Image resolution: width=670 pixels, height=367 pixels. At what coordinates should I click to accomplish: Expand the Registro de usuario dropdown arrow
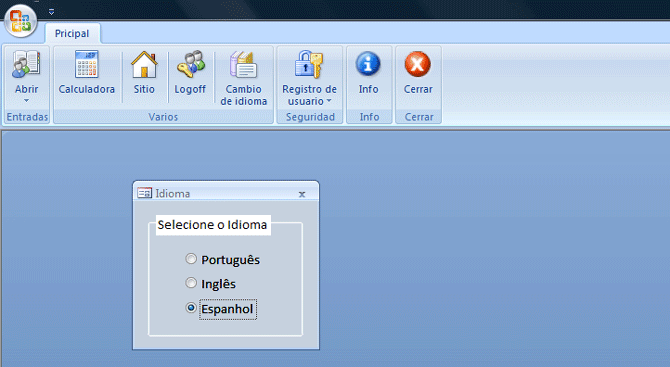coord(329,101)
